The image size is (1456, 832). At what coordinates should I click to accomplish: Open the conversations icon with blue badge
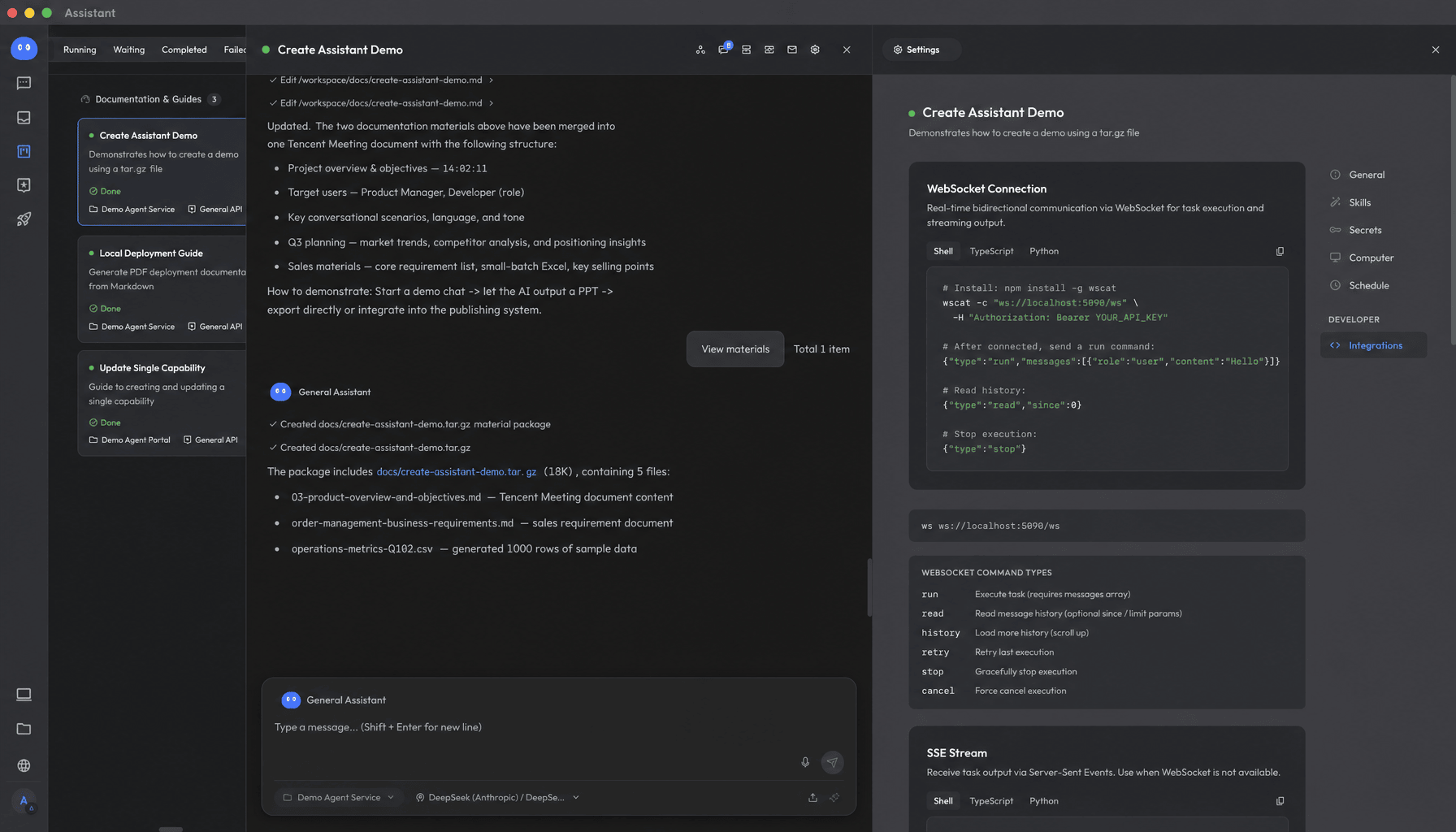coord(723,50)
